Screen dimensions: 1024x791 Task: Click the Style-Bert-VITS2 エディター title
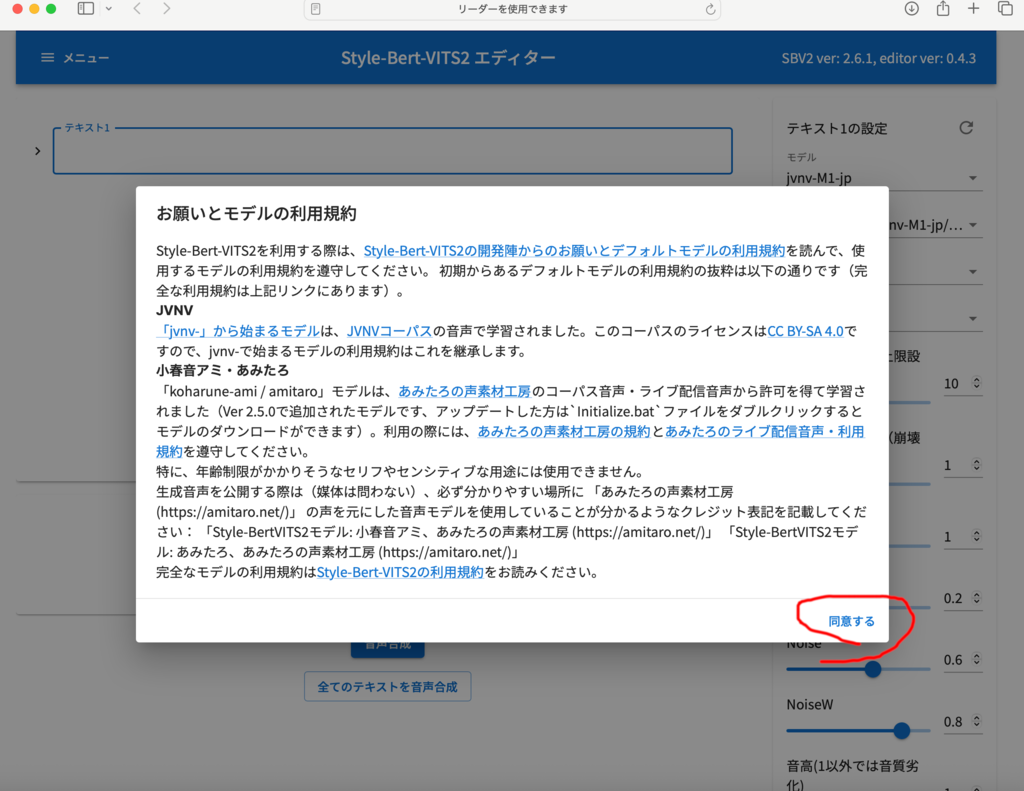[x=448, y=58]
